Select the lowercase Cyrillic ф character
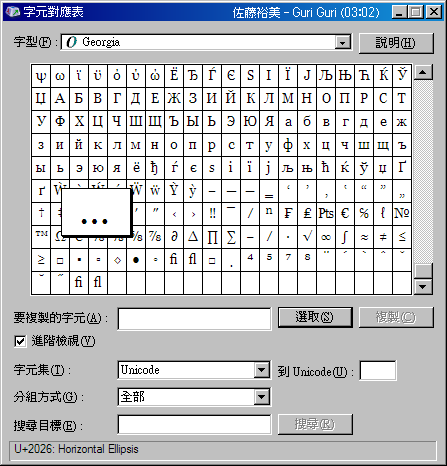 288,145
